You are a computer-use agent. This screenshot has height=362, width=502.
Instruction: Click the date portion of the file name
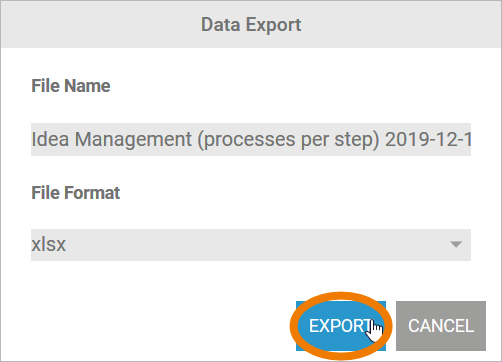pyautogui.click(x=428, y=139)
